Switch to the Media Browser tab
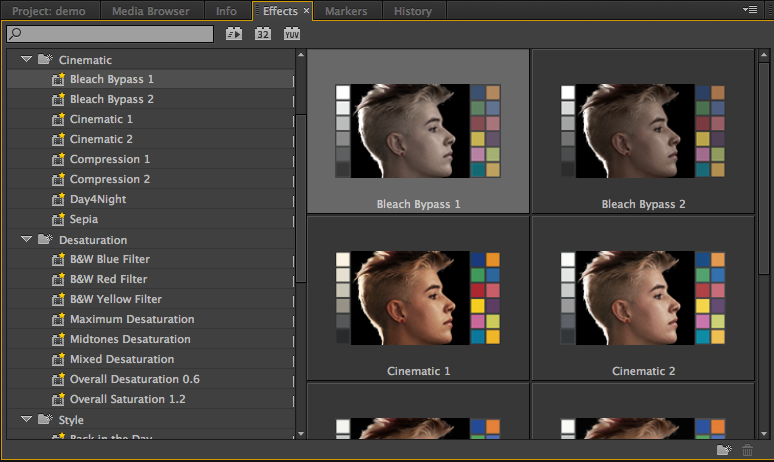 [149, 11]
